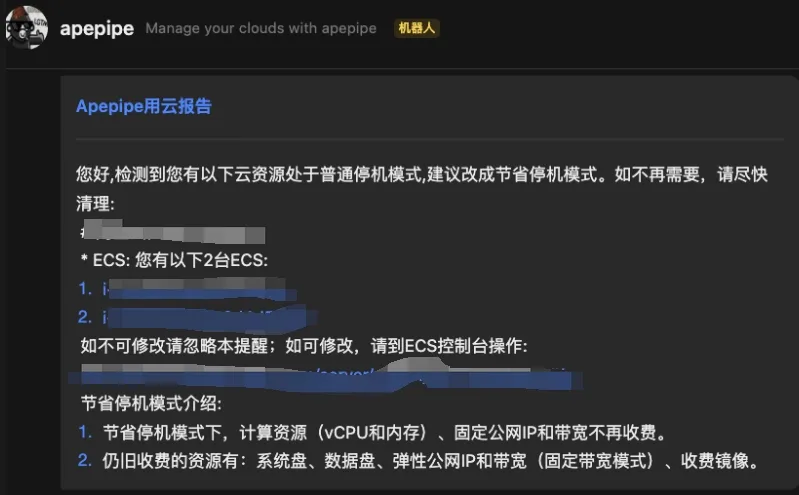Click the apepipe bot avatar image

[x=27, y=28]
